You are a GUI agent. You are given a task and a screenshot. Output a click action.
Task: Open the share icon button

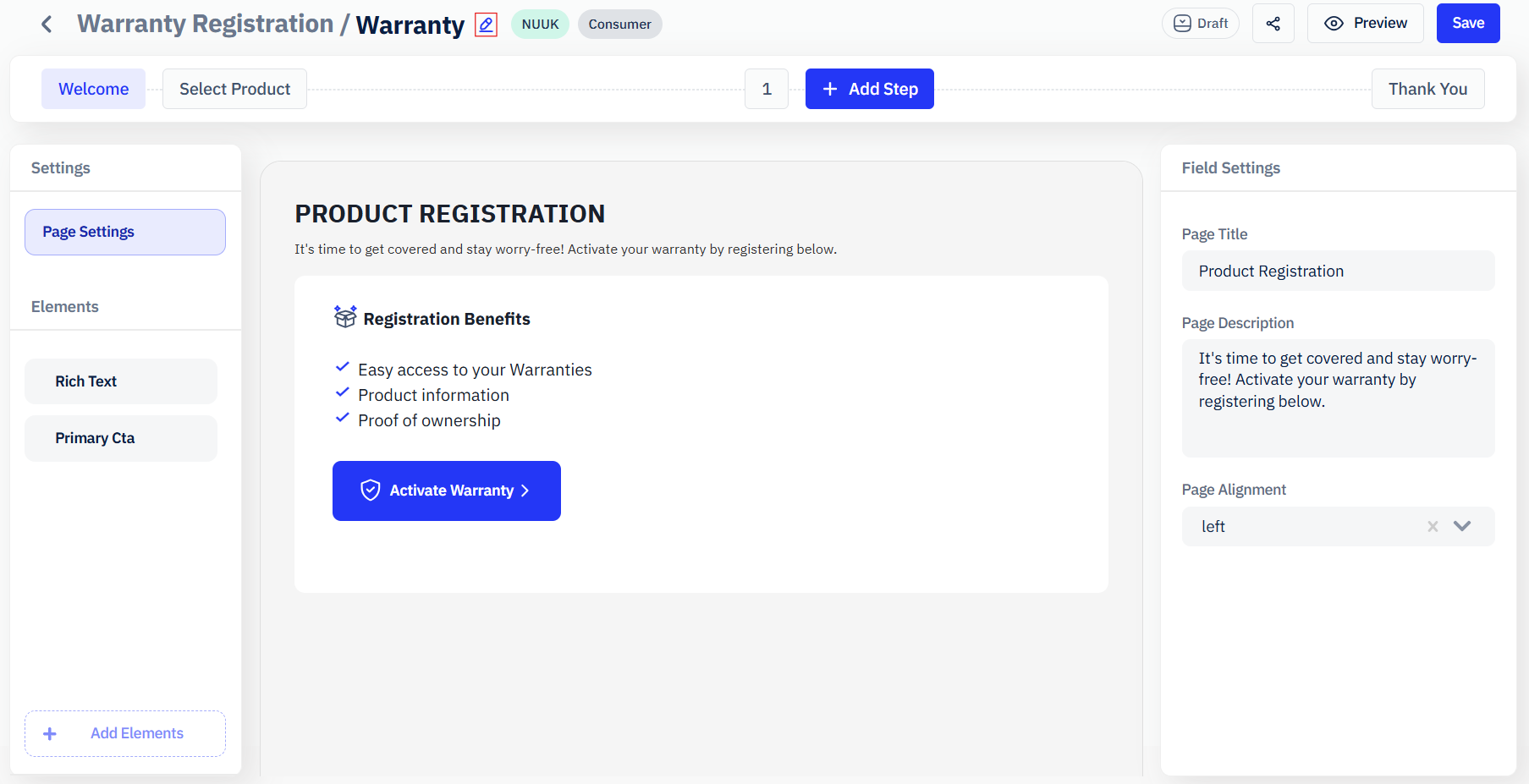click(x=1273, y=24)
